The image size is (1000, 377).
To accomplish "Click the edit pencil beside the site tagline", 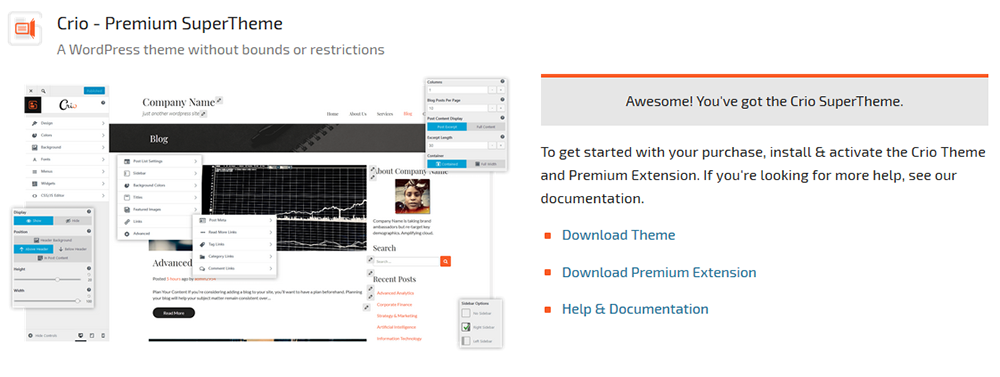I will 203,114.
